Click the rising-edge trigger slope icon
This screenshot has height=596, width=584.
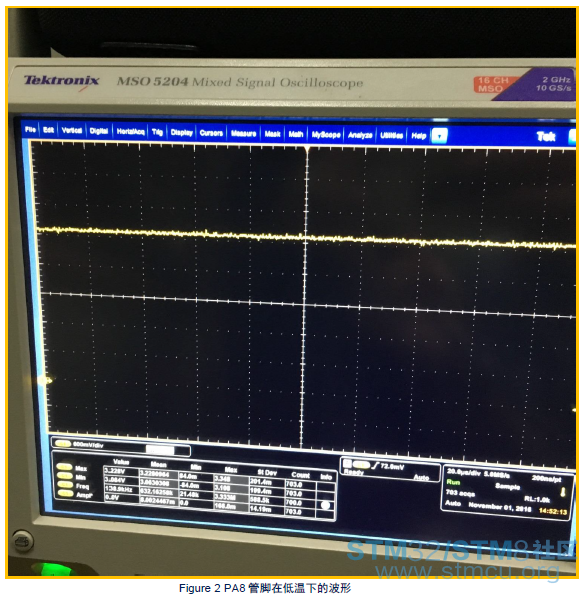(375, 465)
